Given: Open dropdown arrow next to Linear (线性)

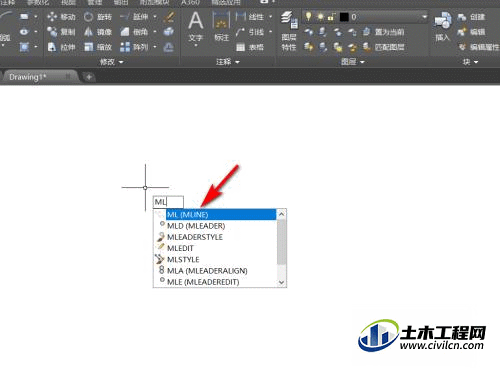Looking at the screenshot, I should (271, 17).
